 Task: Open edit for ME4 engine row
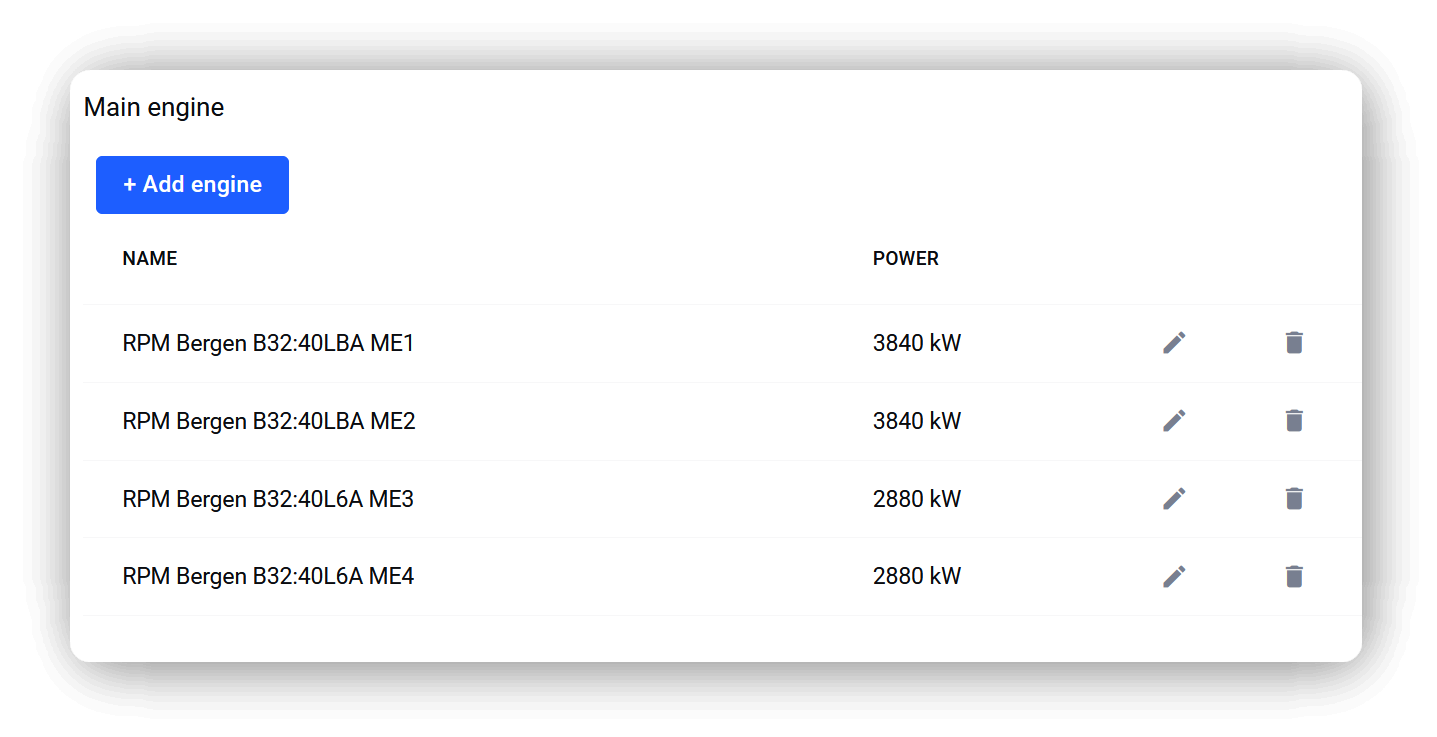(x=1174, y=577)
